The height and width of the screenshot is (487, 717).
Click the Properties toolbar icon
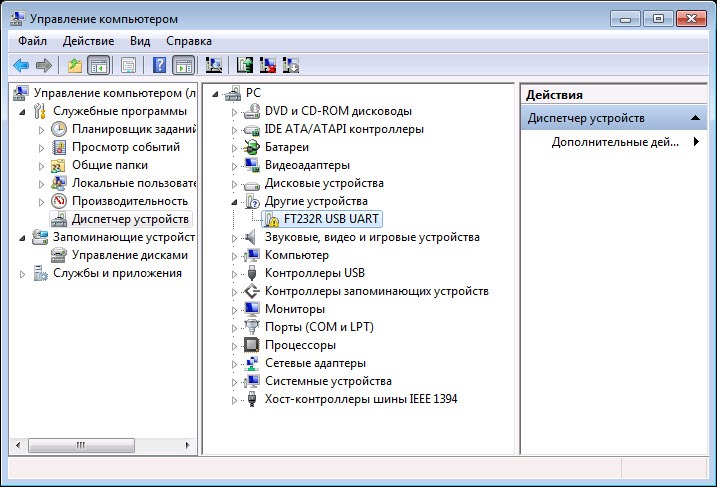point(128,65)
